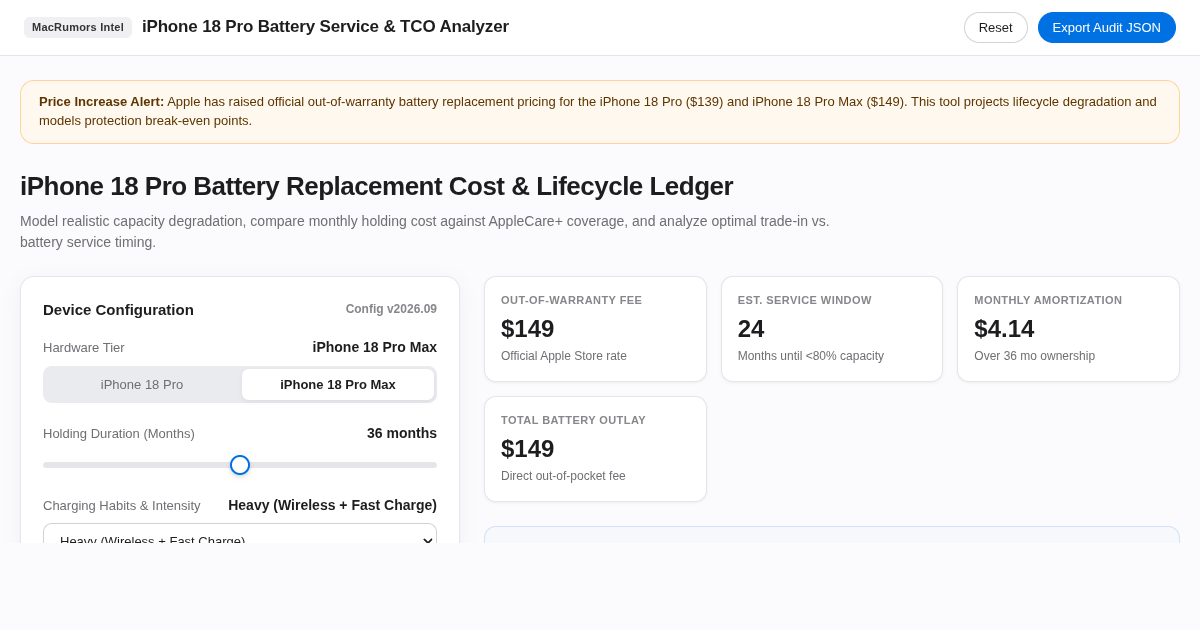Screen dimensions: 1200x630
Task: Click the 36 months value
Action: click(402, 433)
